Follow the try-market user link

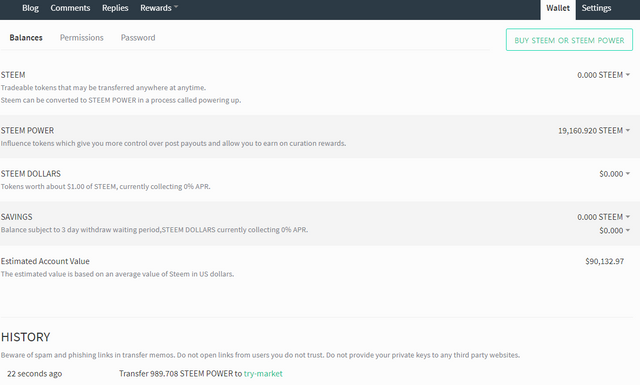point(263,374)
